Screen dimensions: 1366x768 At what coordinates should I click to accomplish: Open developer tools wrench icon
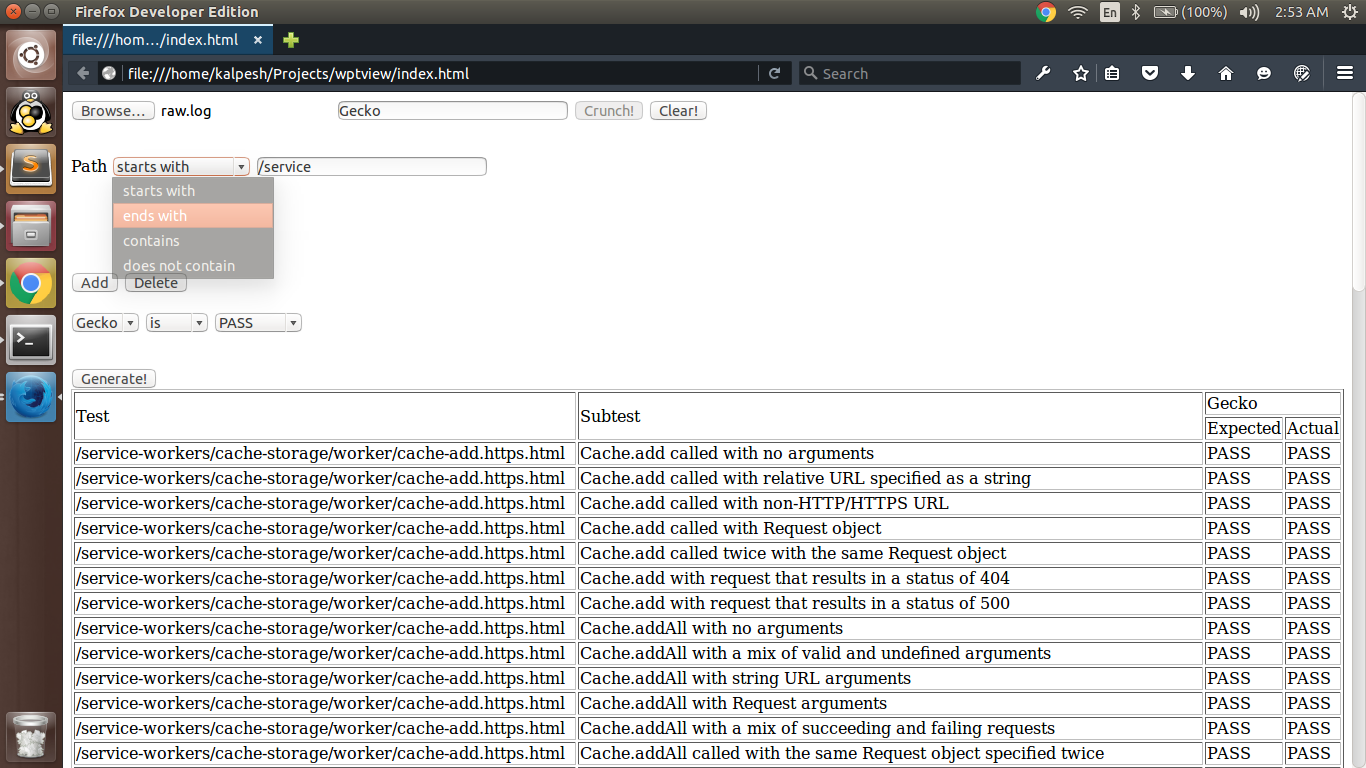pyautogui.click(x=1043, y=73)
